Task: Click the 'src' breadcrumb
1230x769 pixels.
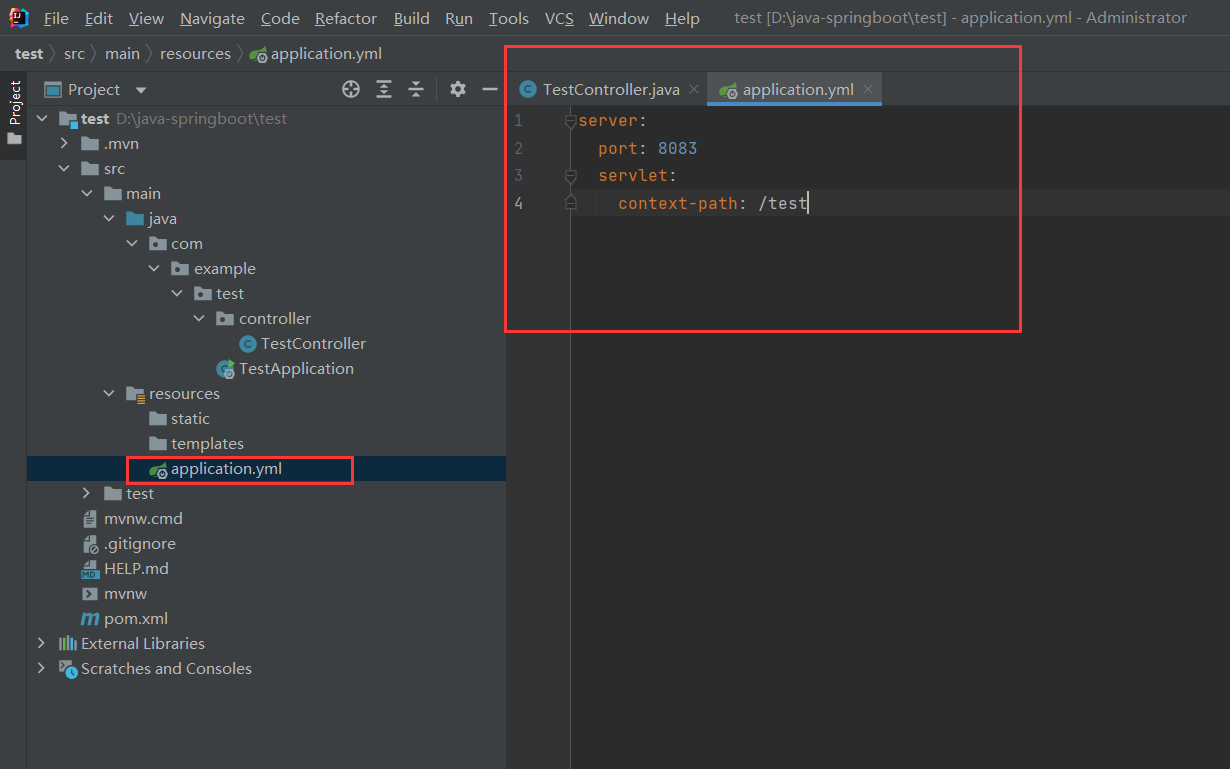Action: (x=74, y=54)
